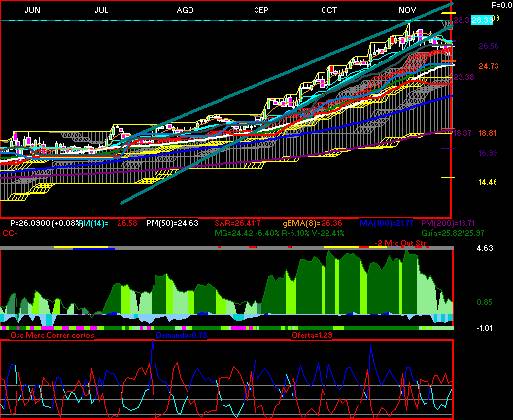
Task: Click the orange 18.81 price level label
Action: click(x=488, y=133)
